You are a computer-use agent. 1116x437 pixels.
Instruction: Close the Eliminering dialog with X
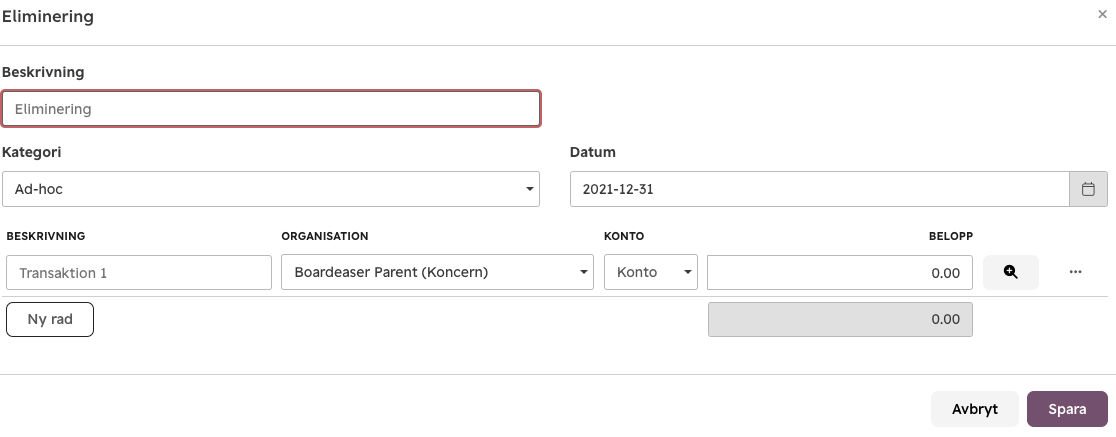coord(1102,14)
